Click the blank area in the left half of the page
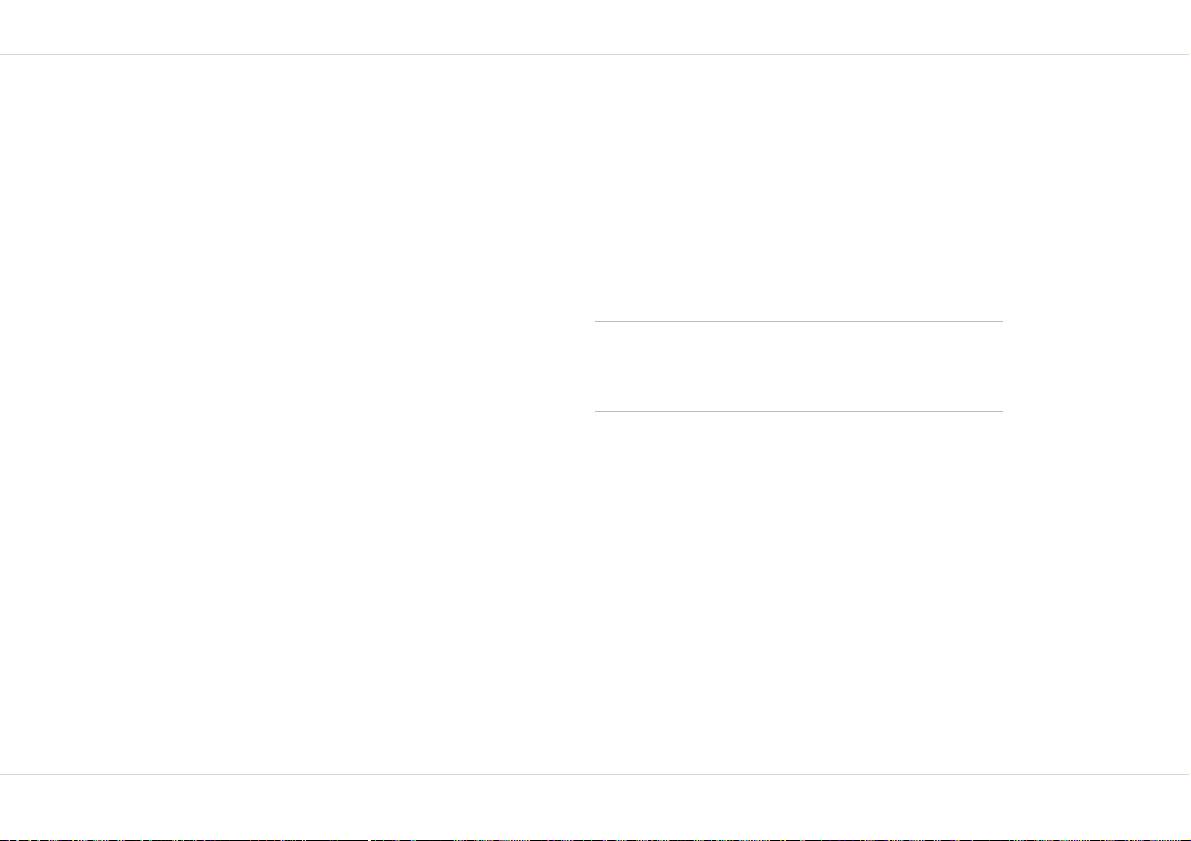 click(296, 414)
